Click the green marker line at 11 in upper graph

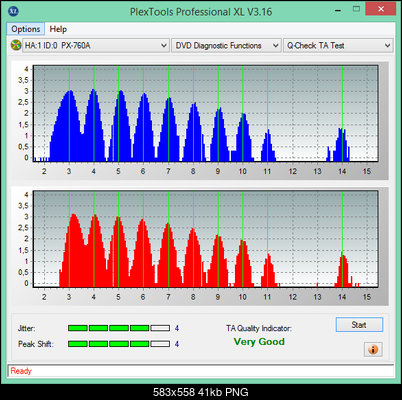click(x=267, y=113)
